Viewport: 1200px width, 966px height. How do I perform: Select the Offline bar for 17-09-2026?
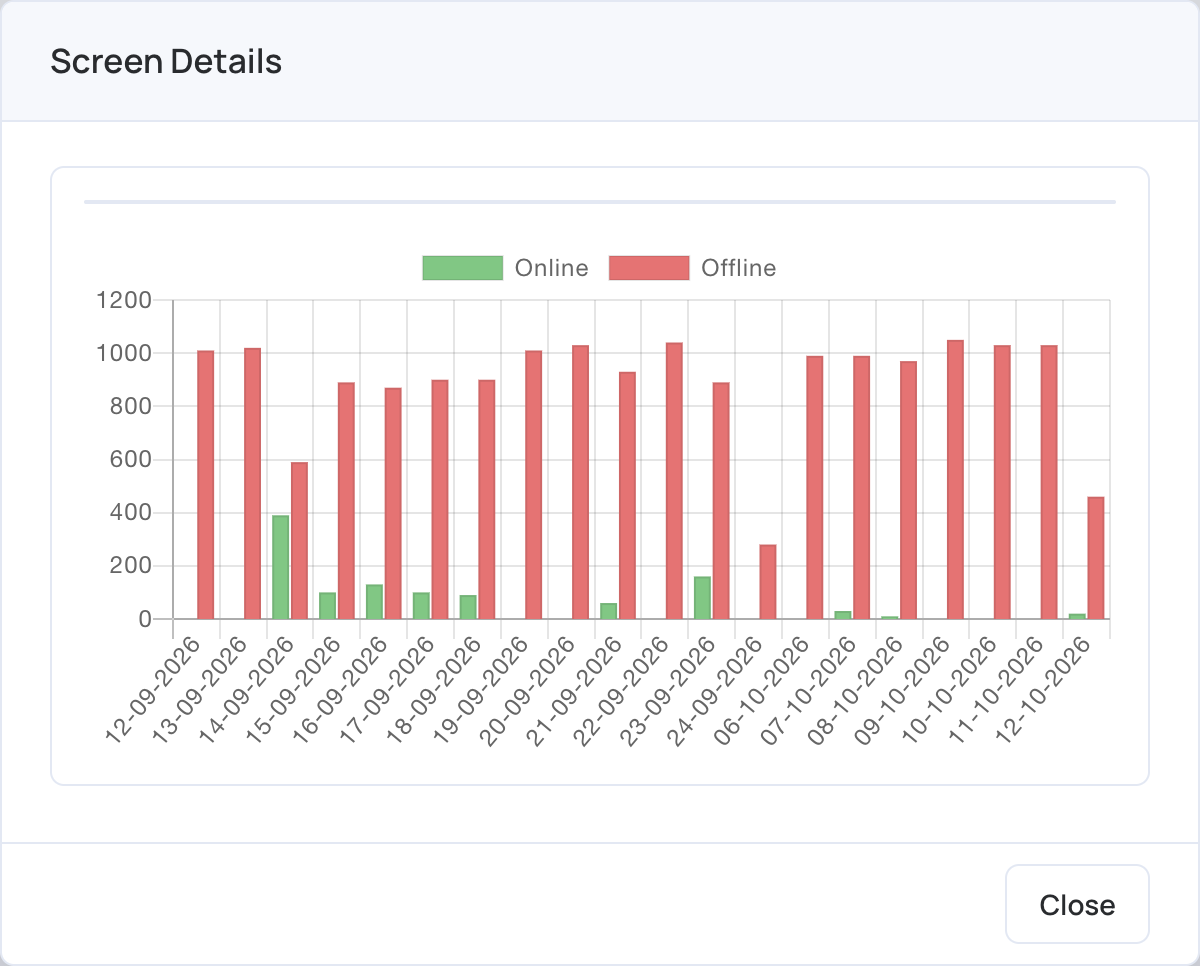[x=440, y=500]
